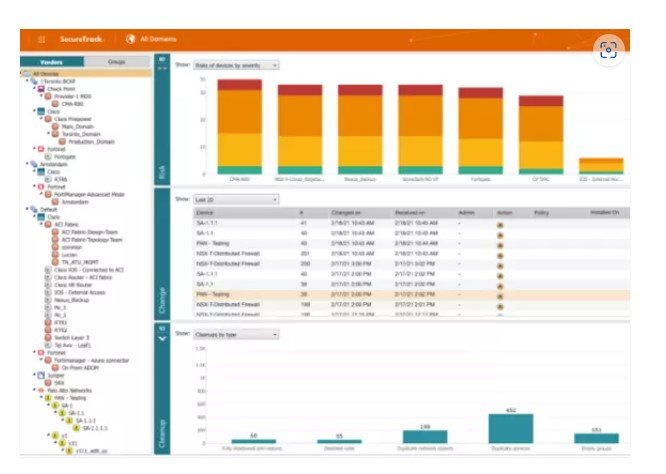Switch to the Groups tab
This screenshot has width=666, height=474.
click(117, 62)
